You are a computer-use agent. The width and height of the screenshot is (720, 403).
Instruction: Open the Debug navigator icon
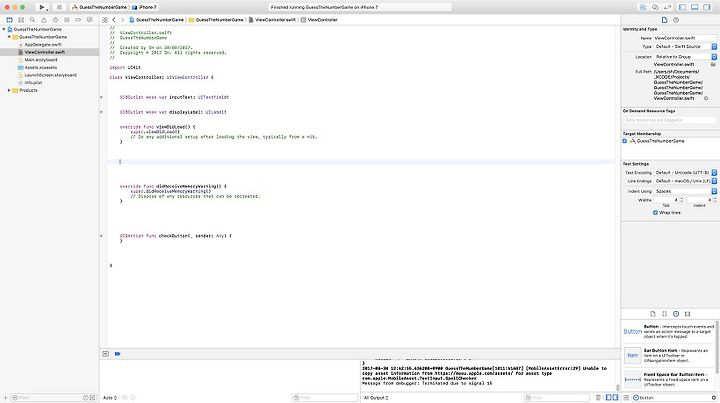(67, 20)
